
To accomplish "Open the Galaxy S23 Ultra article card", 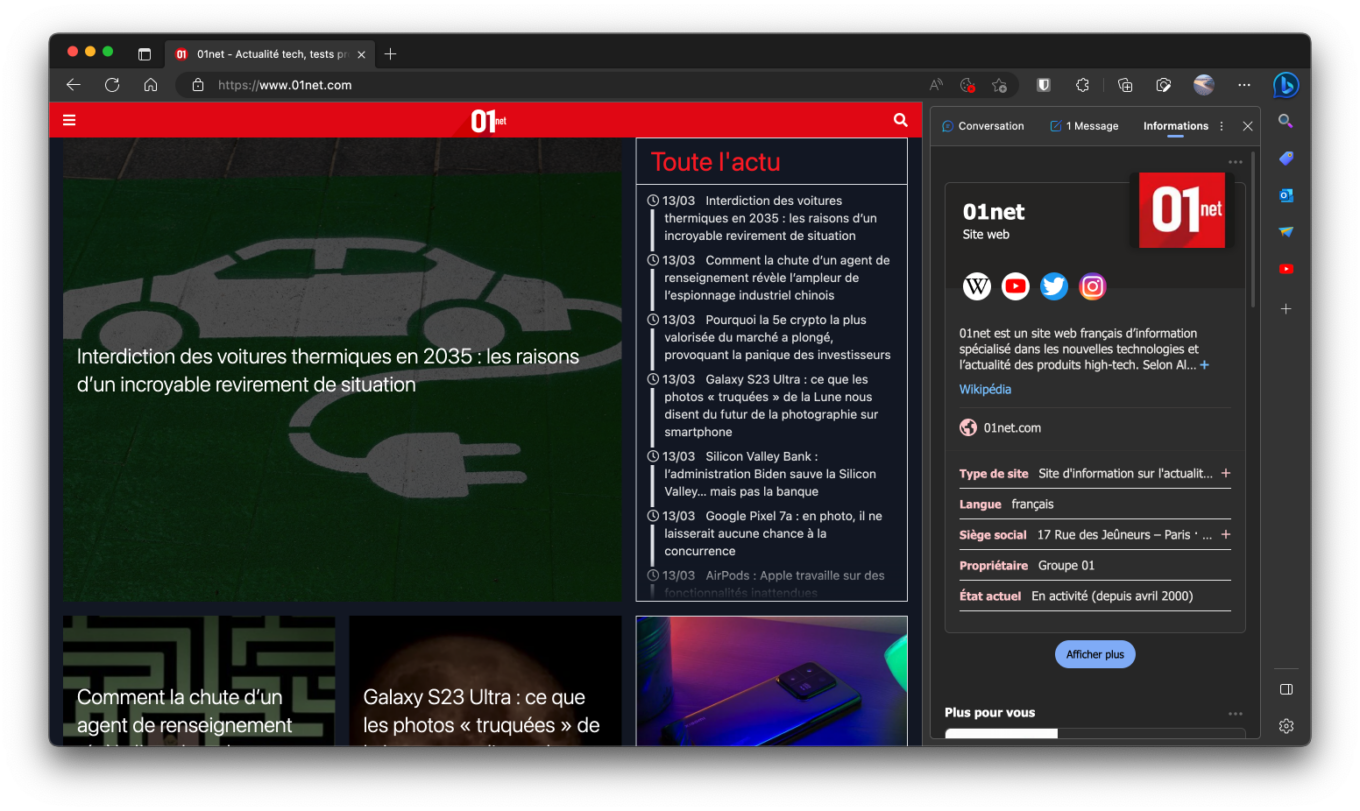I will pyautogui.click(x=485, y=680).
